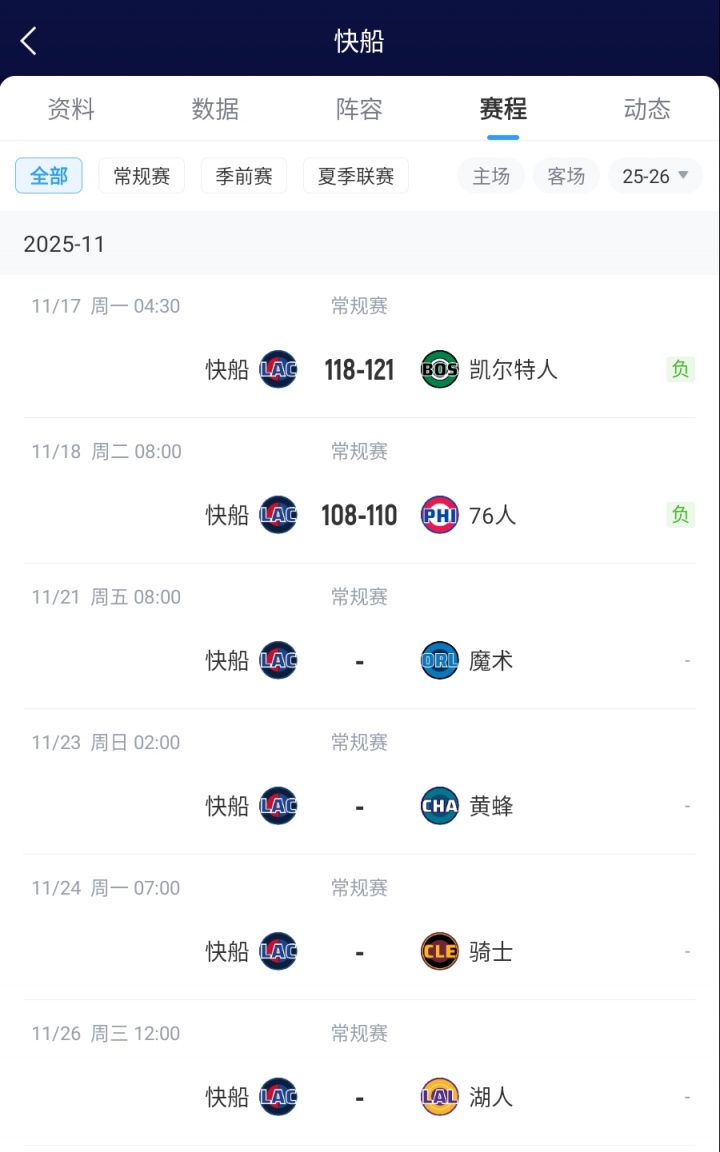The height and width of the screenshot is (1152, 720).
Task: Open the 25-26 season dropdown
Action: point(655,176)
